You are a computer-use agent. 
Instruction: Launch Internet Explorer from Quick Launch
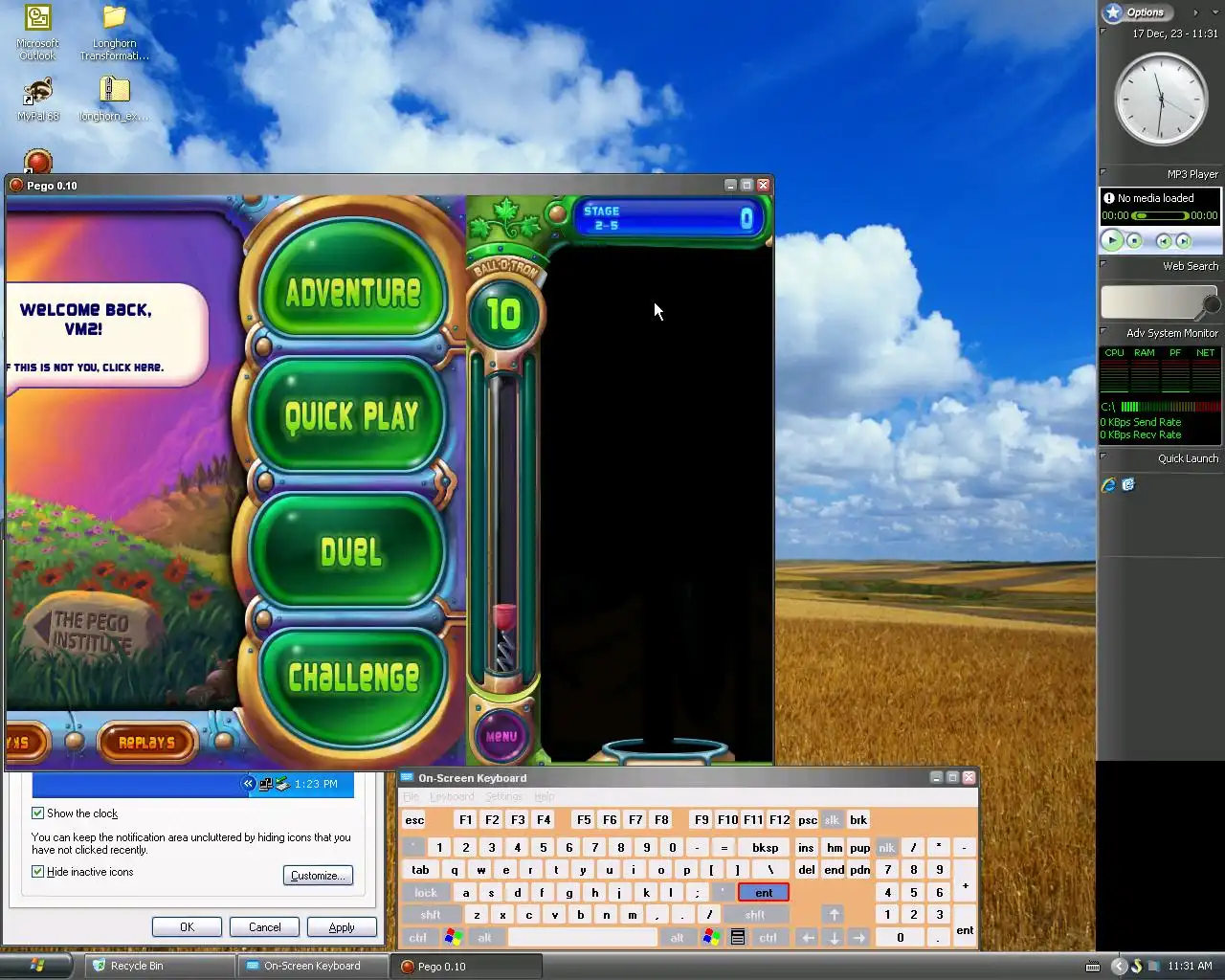click(x=1109, y=485)
